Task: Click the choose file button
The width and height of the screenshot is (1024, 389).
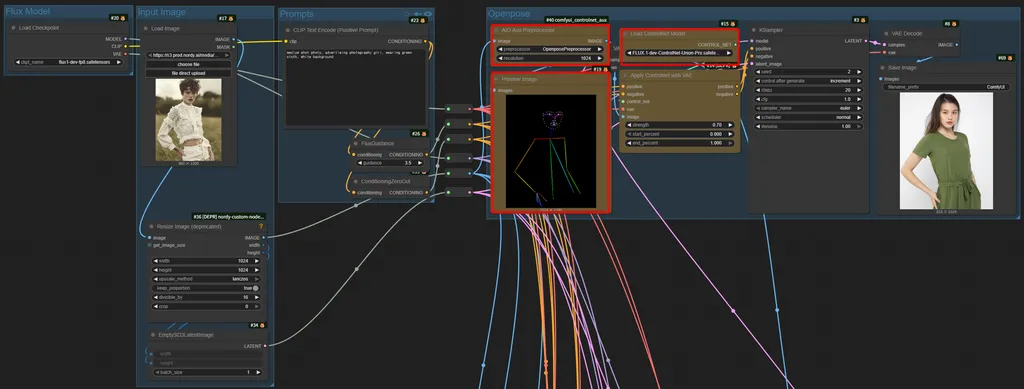Action: click(x=188, y=65)
